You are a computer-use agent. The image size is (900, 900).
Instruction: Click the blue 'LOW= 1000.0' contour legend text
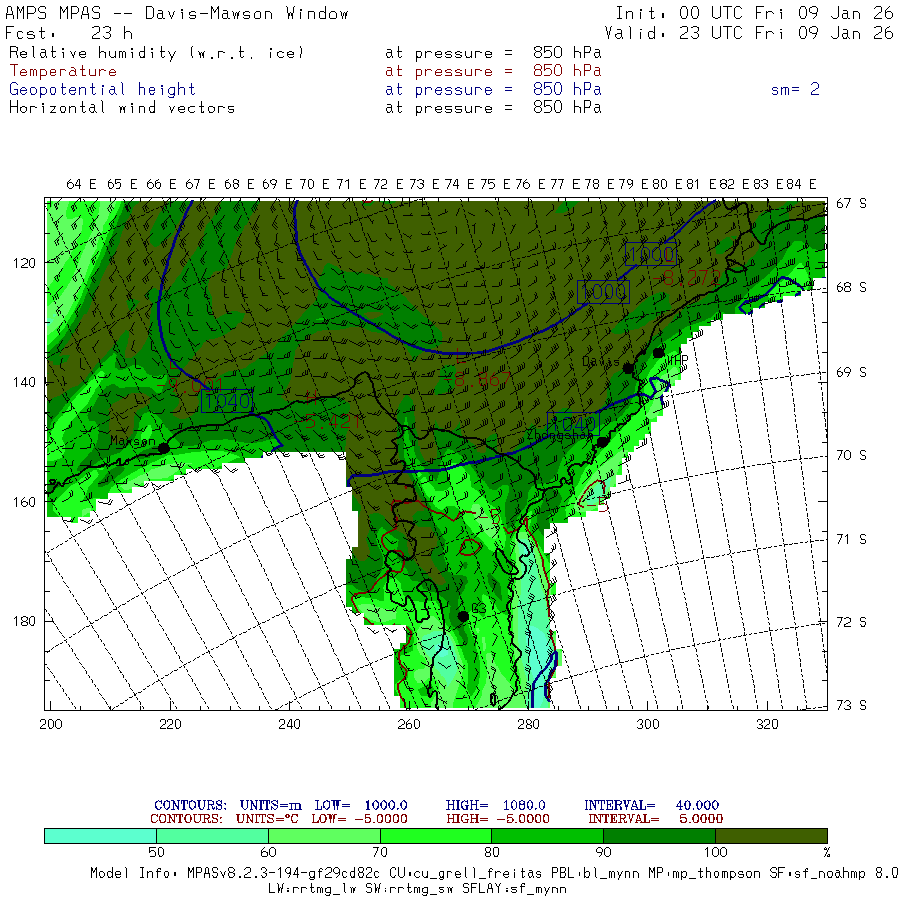pyautogui.click(x=361, y=805)
